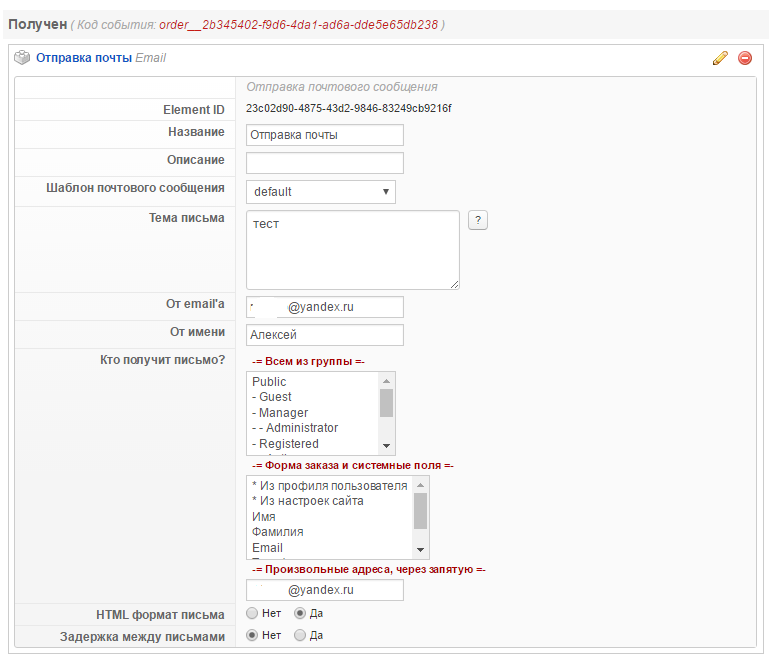Choose Из профиля пользователя in fields list

coord(329,486)
